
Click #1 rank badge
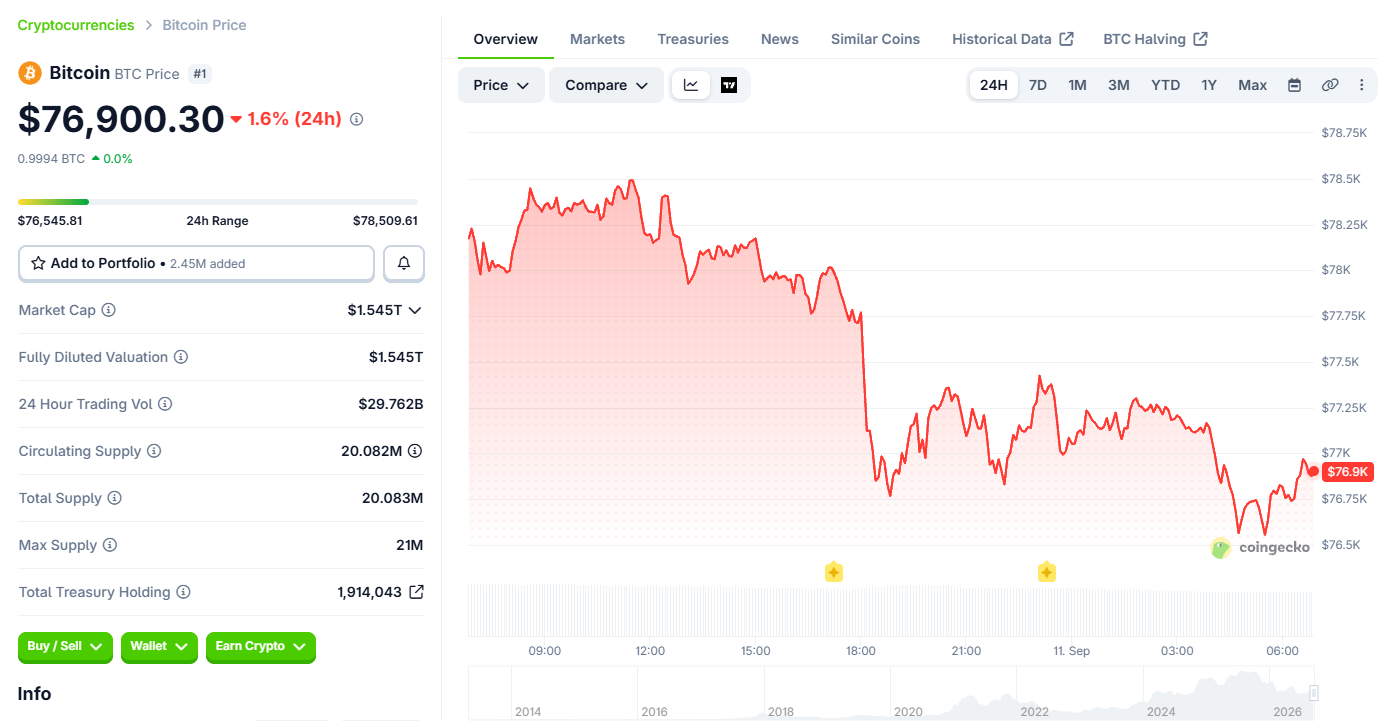[200, 73]
